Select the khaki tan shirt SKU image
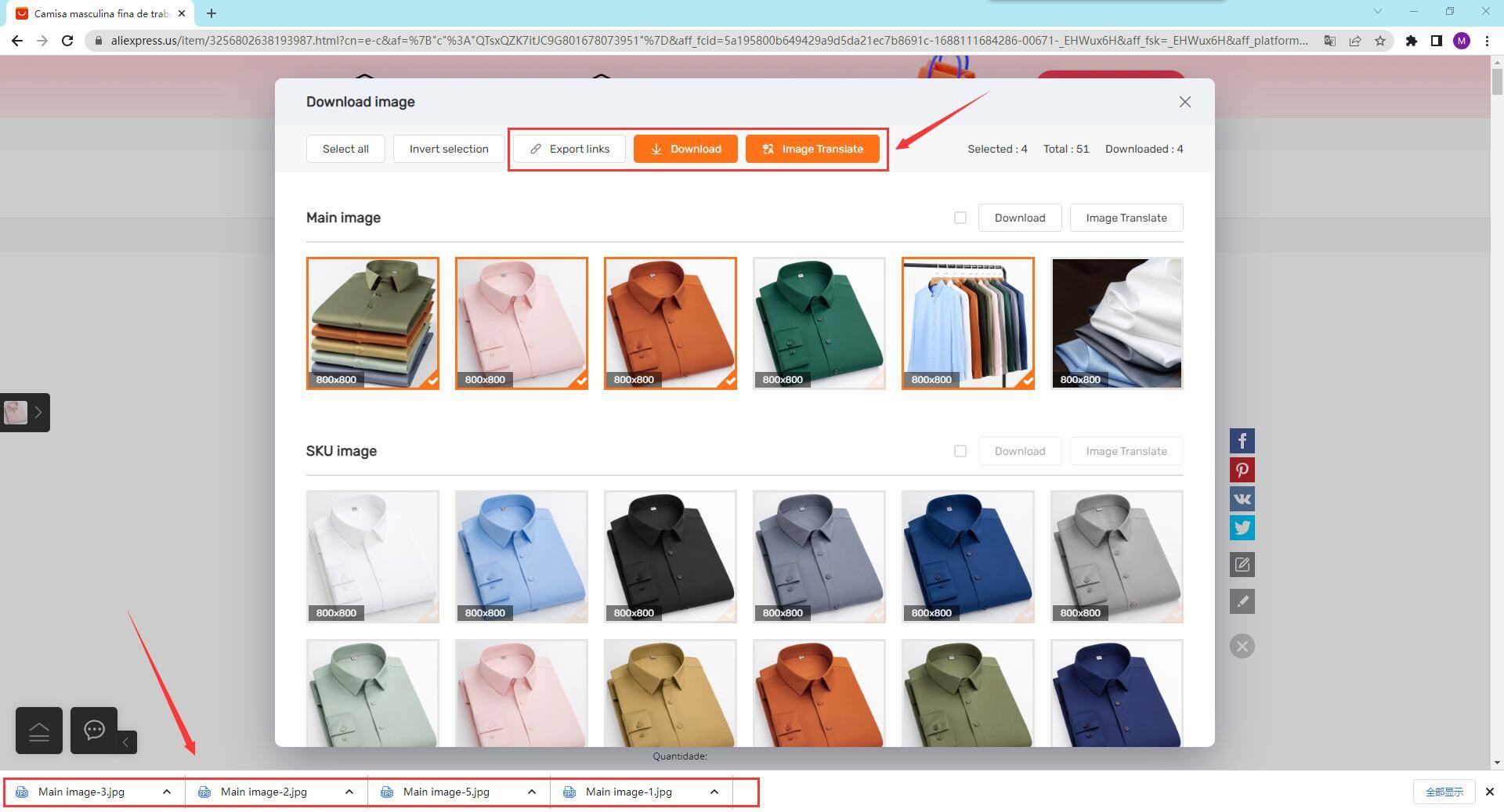This screenshot has height=812, width=1504. (x=671, y=693)
